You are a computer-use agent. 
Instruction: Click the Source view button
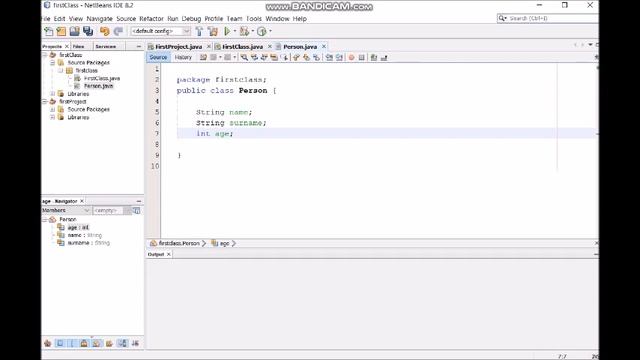158,58
